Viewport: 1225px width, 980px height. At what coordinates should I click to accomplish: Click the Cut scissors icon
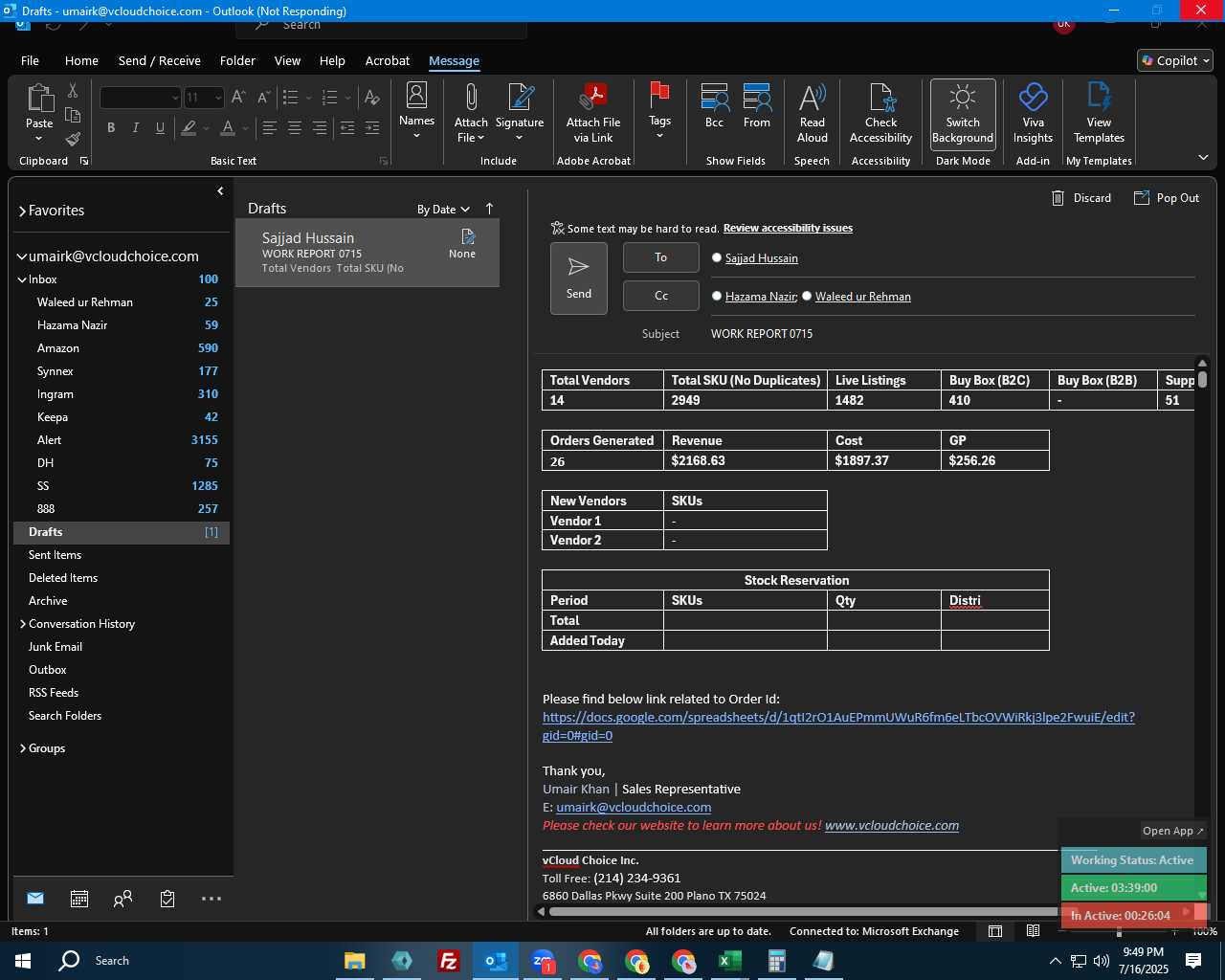tap(73, 91)
